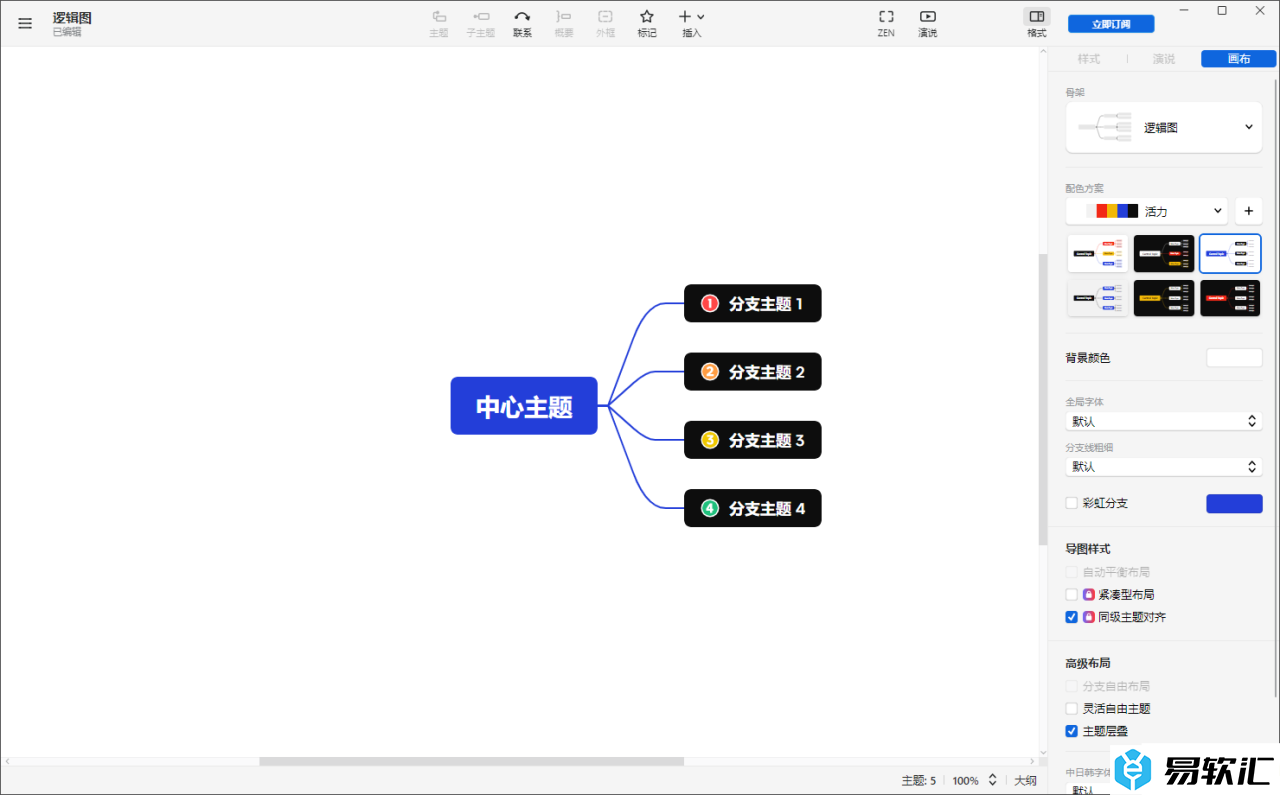Click the 主题: 5 topic count
This screenshot has width=1280, height=795.
coord(919,780)
